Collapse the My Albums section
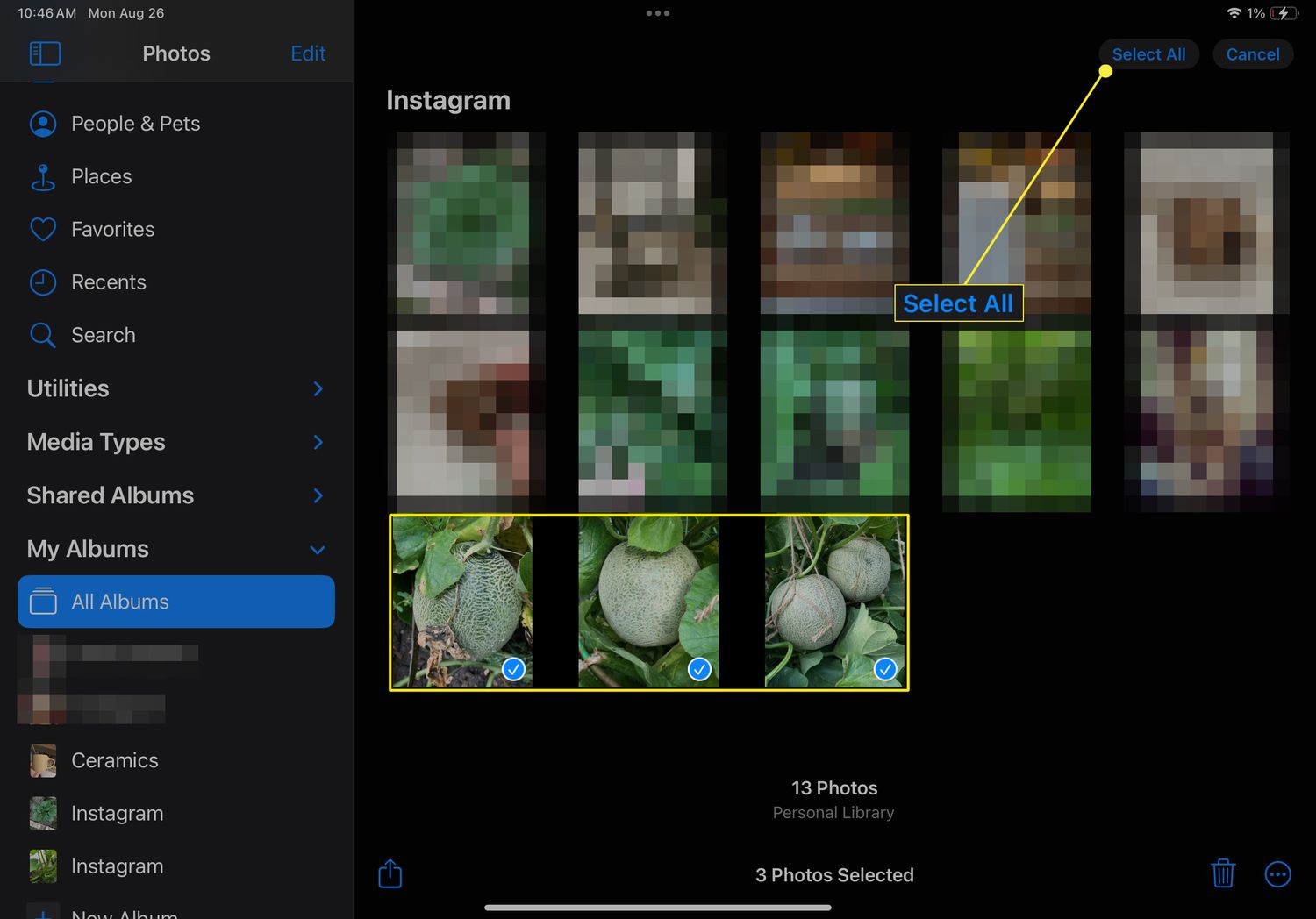The width and height of the screenshot is (1316, 919). coord(318,550)
